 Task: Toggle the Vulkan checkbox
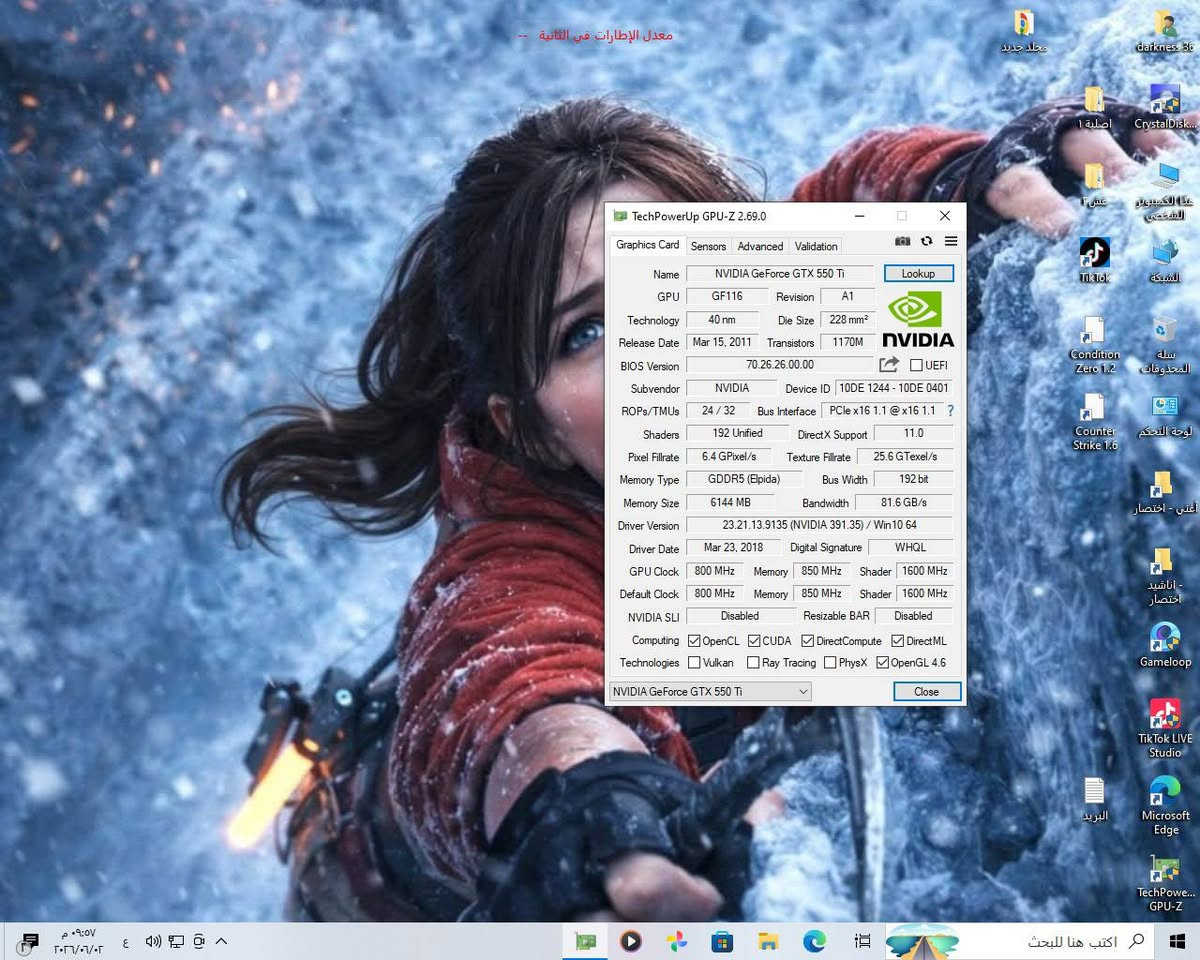[694, 662]
